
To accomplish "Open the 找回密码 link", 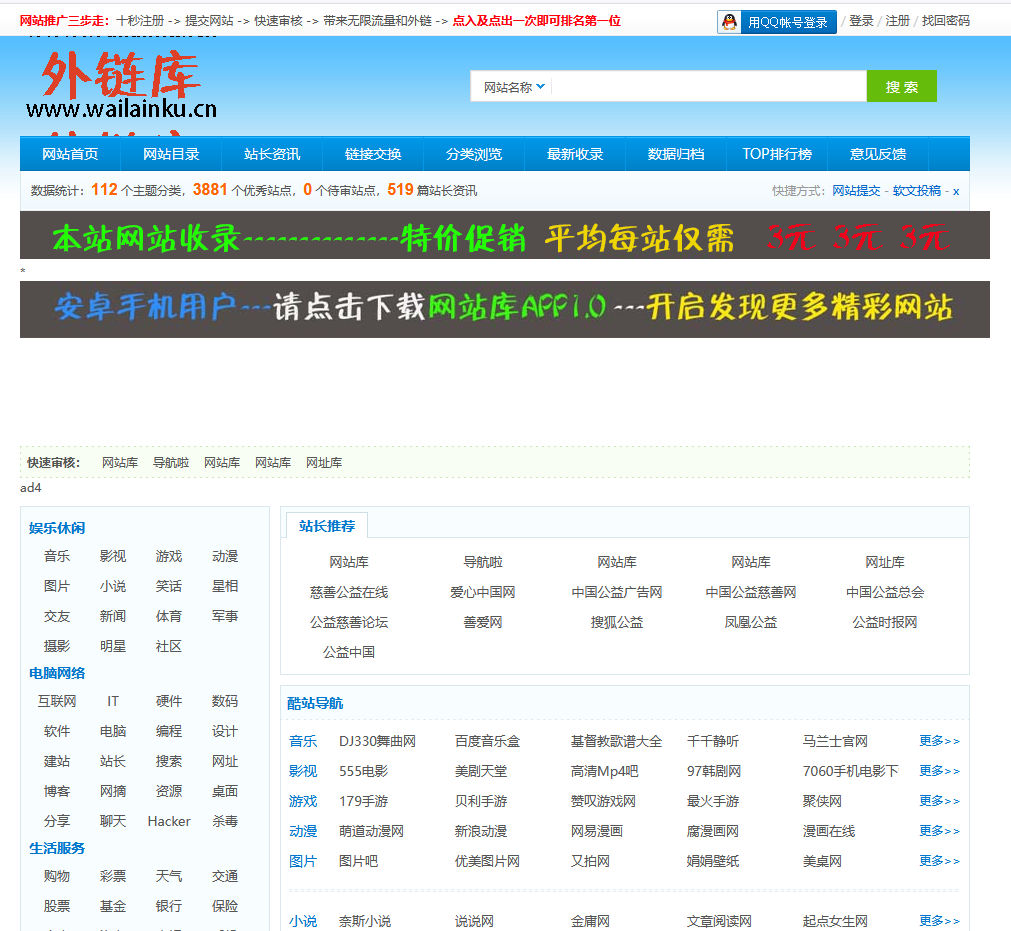I will point(945,21).
